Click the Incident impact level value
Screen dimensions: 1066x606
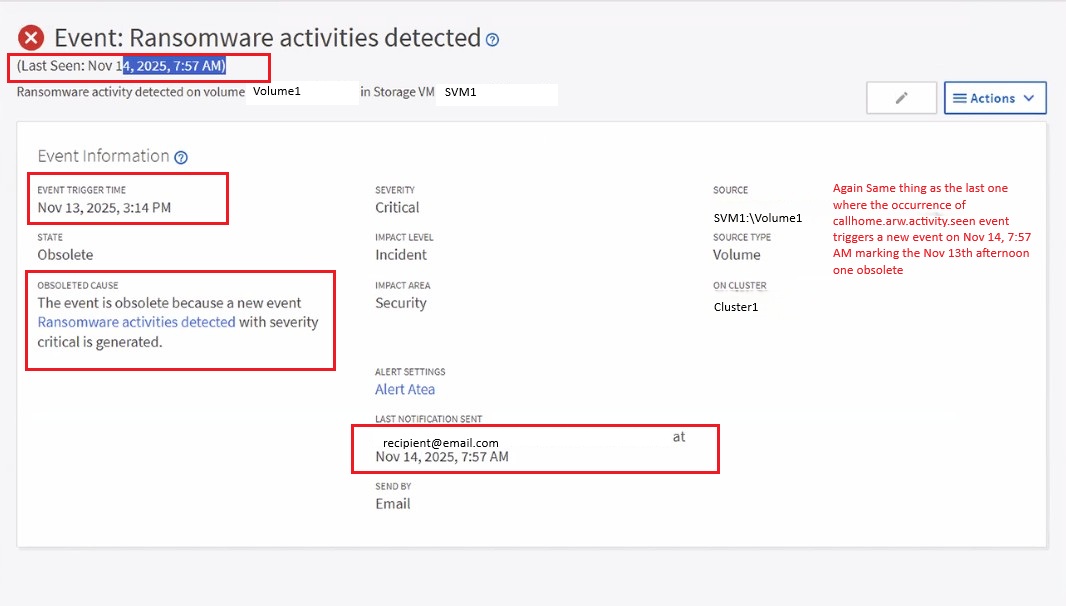coord(401,255)
